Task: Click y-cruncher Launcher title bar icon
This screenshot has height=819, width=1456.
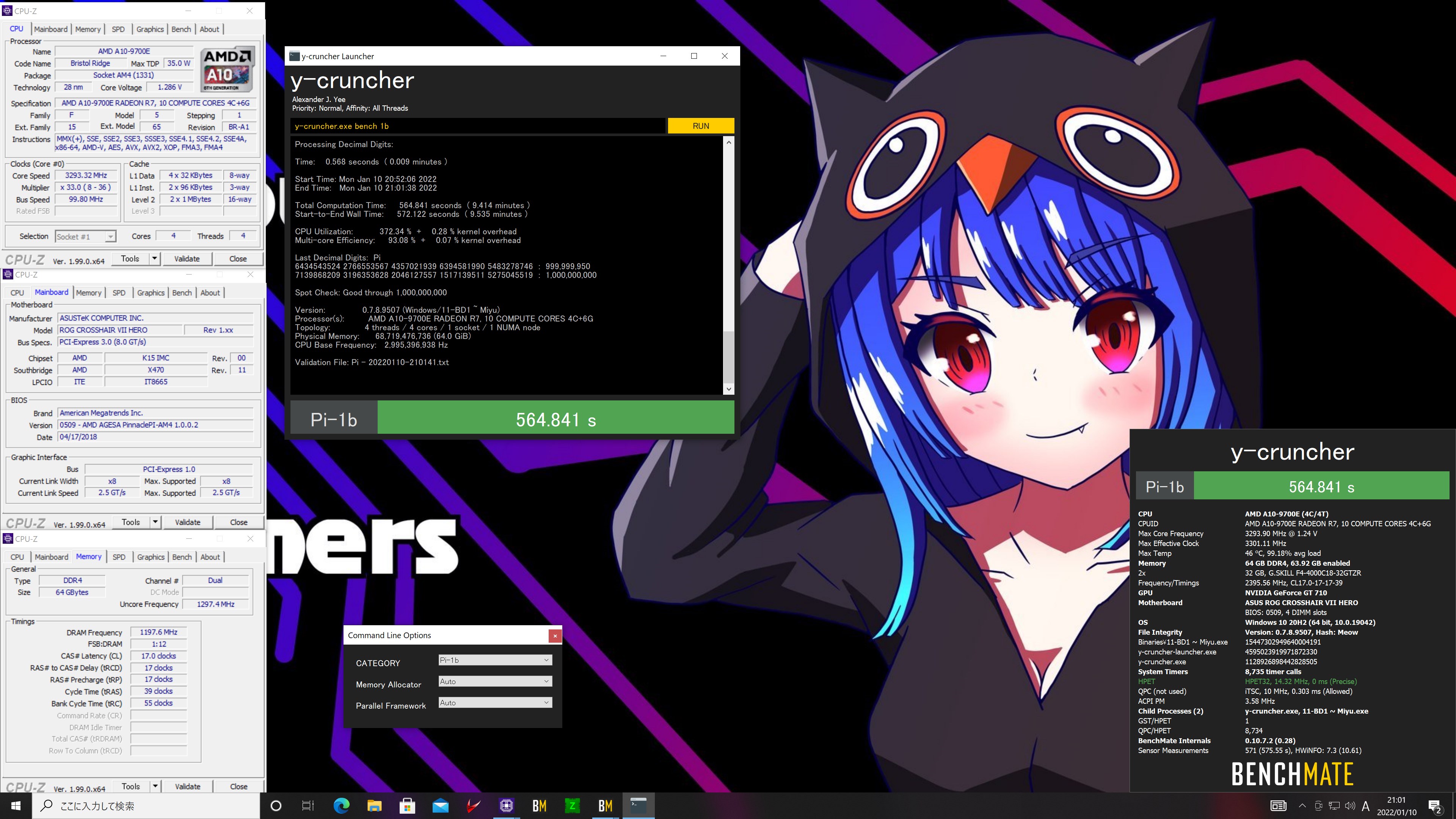Action: pos(294,56)
